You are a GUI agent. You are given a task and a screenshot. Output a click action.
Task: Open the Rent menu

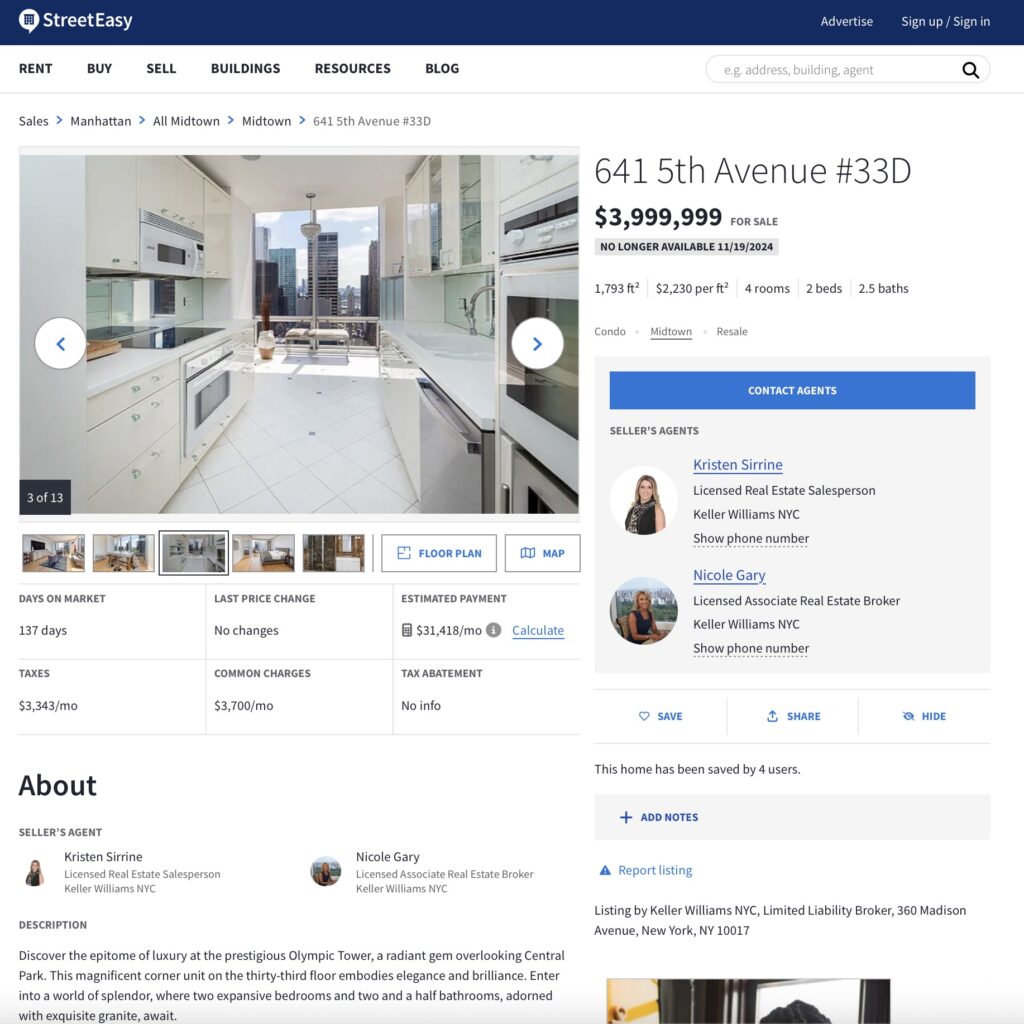point(36,69)
